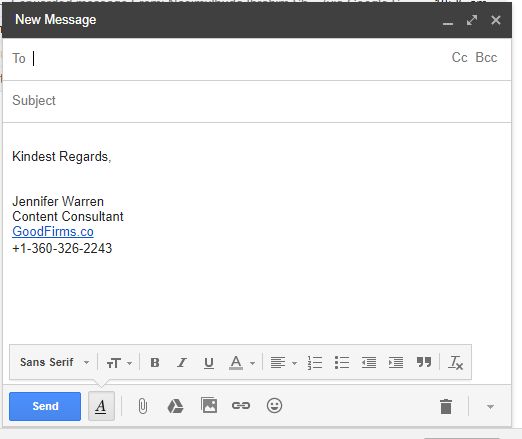Remove formatting with the Tx icon
Image resolution: width=522 pixels, height=439 pixels.
tap(455, 362)
